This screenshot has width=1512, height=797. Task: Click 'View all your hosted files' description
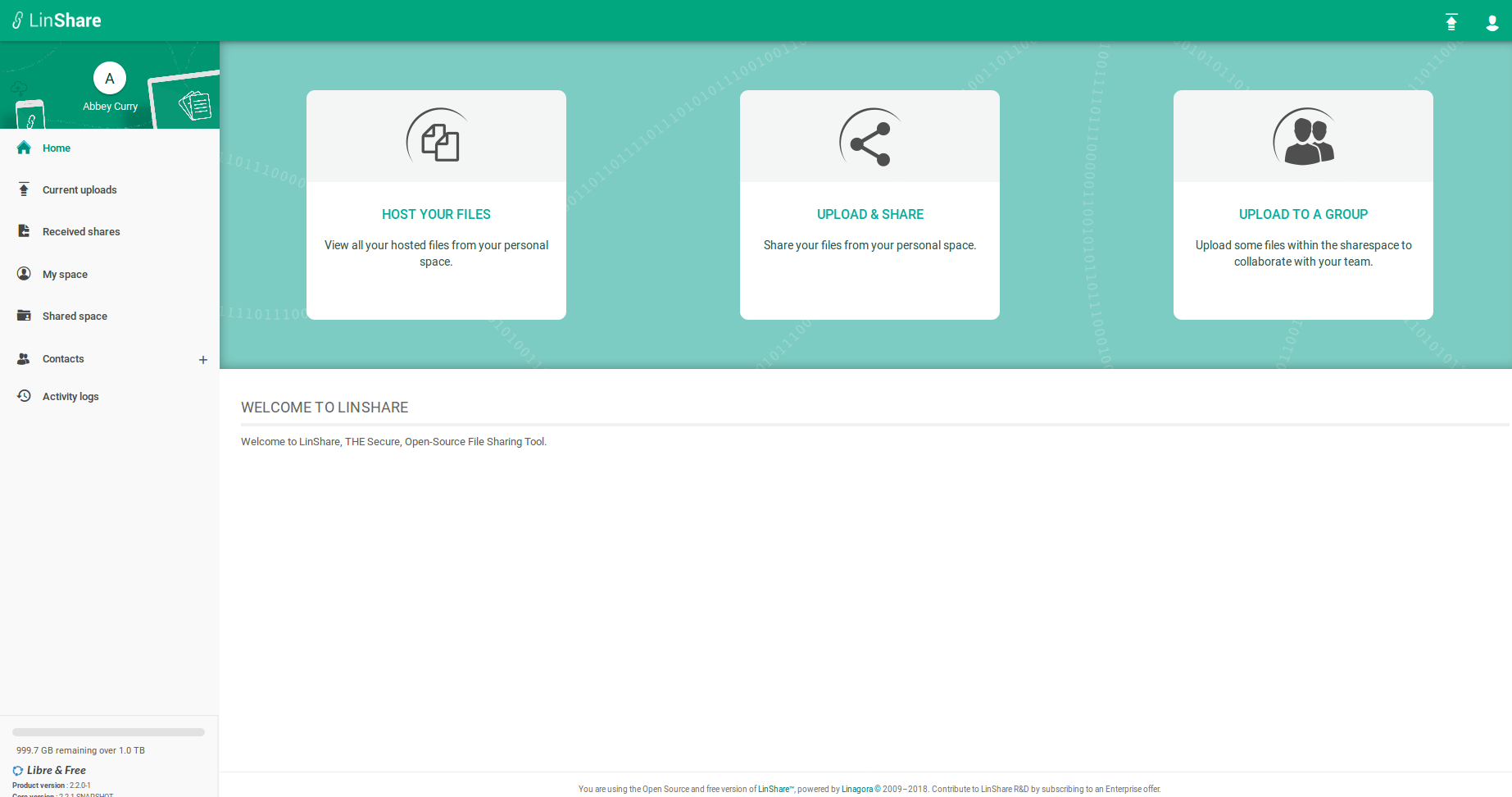(x=436, y=253)
